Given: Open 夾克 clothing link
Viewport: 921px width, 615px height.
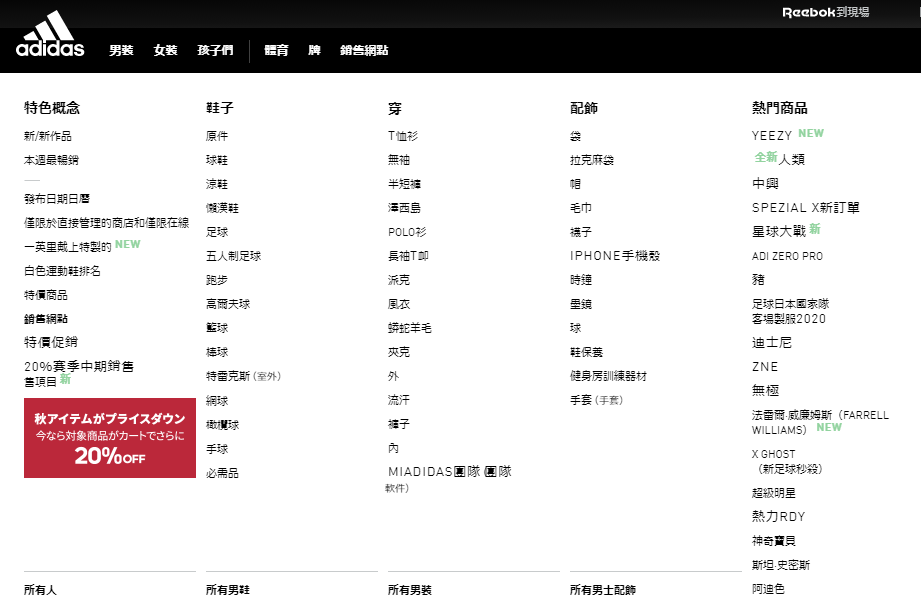Looking at the screenshot, I should (x=399, y=352).
